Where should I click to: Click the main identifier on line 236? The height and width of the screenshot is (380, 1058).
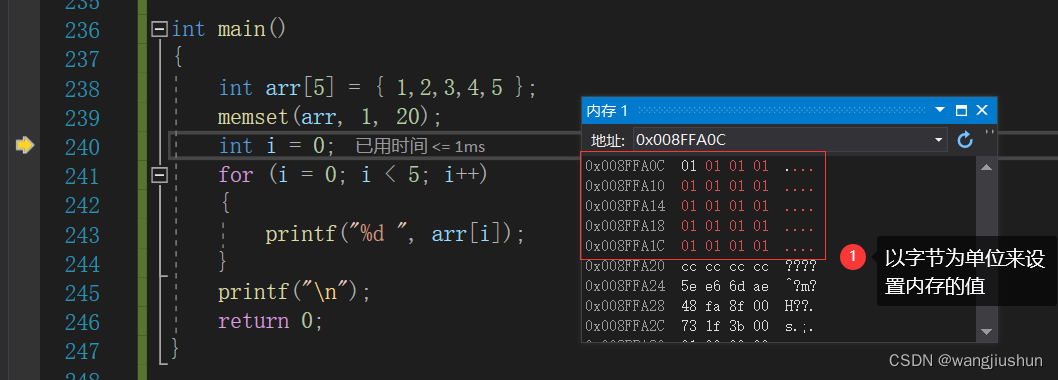pos(241,30)
